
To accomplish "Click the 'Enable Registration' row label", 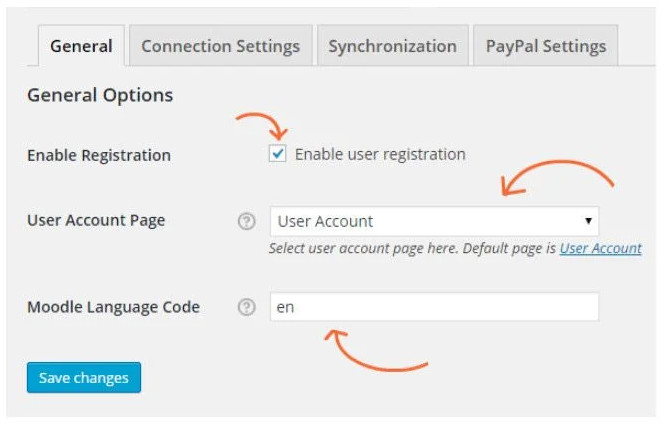I will tap(99, 155).
